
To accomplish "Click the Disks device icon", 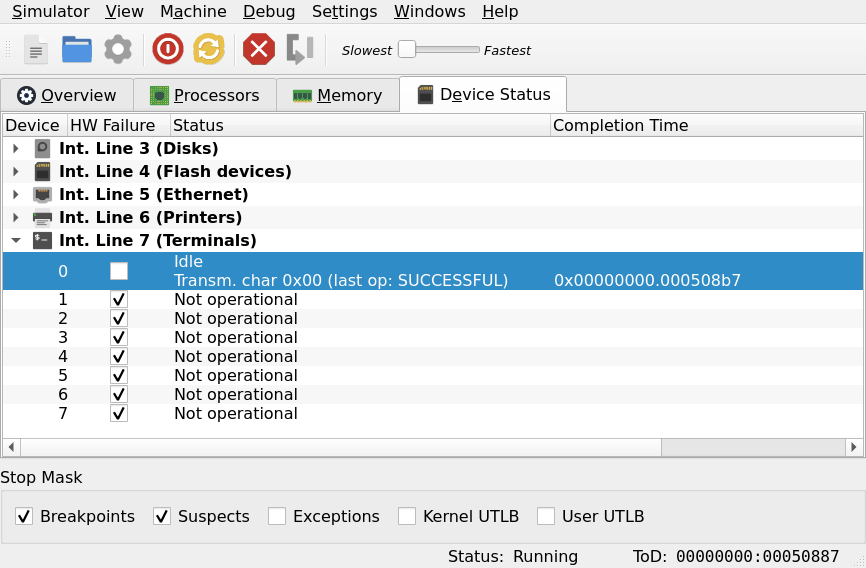I will (43, 149).
